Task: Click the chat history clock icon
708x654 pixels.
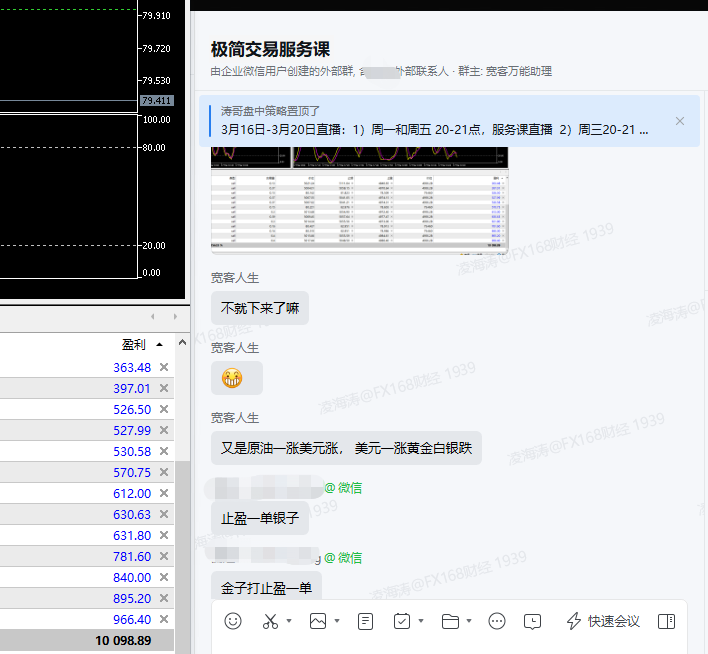Action: 533,621
